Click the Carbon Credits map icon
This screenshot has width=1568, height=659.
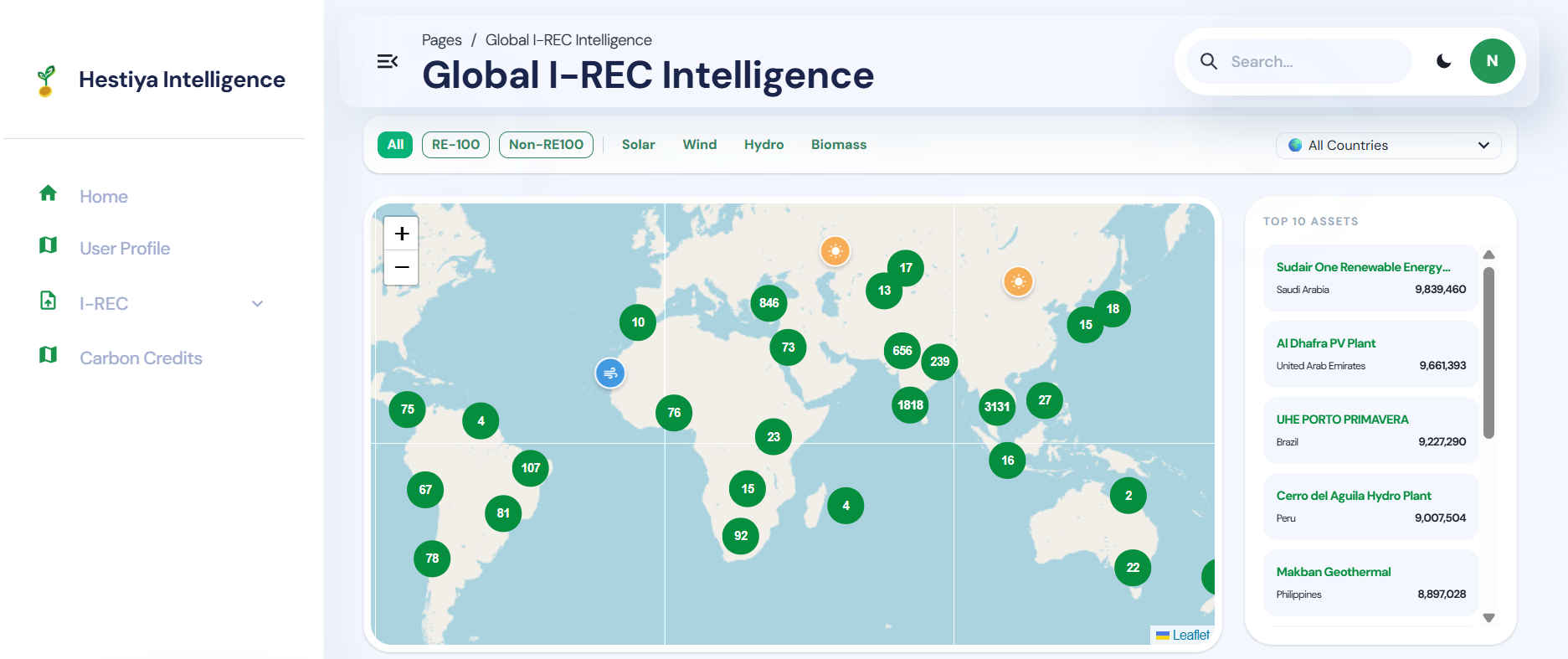pos(49,355)
